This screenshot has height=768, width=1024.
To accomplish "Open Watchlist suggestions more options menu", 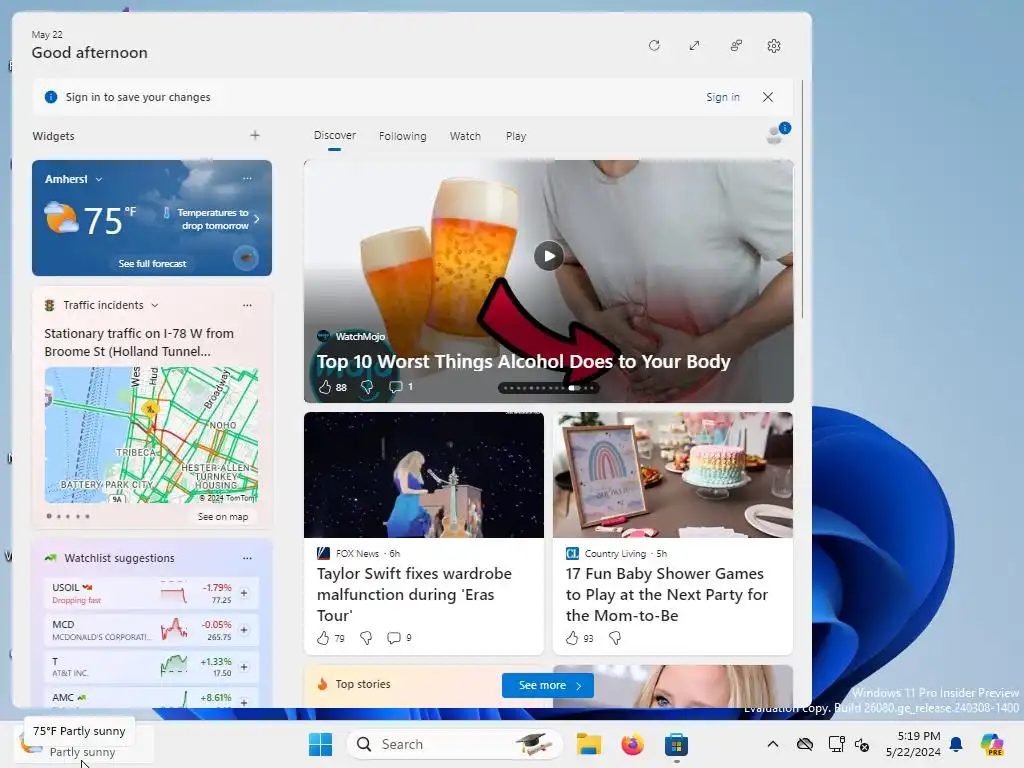I will 247,558.
